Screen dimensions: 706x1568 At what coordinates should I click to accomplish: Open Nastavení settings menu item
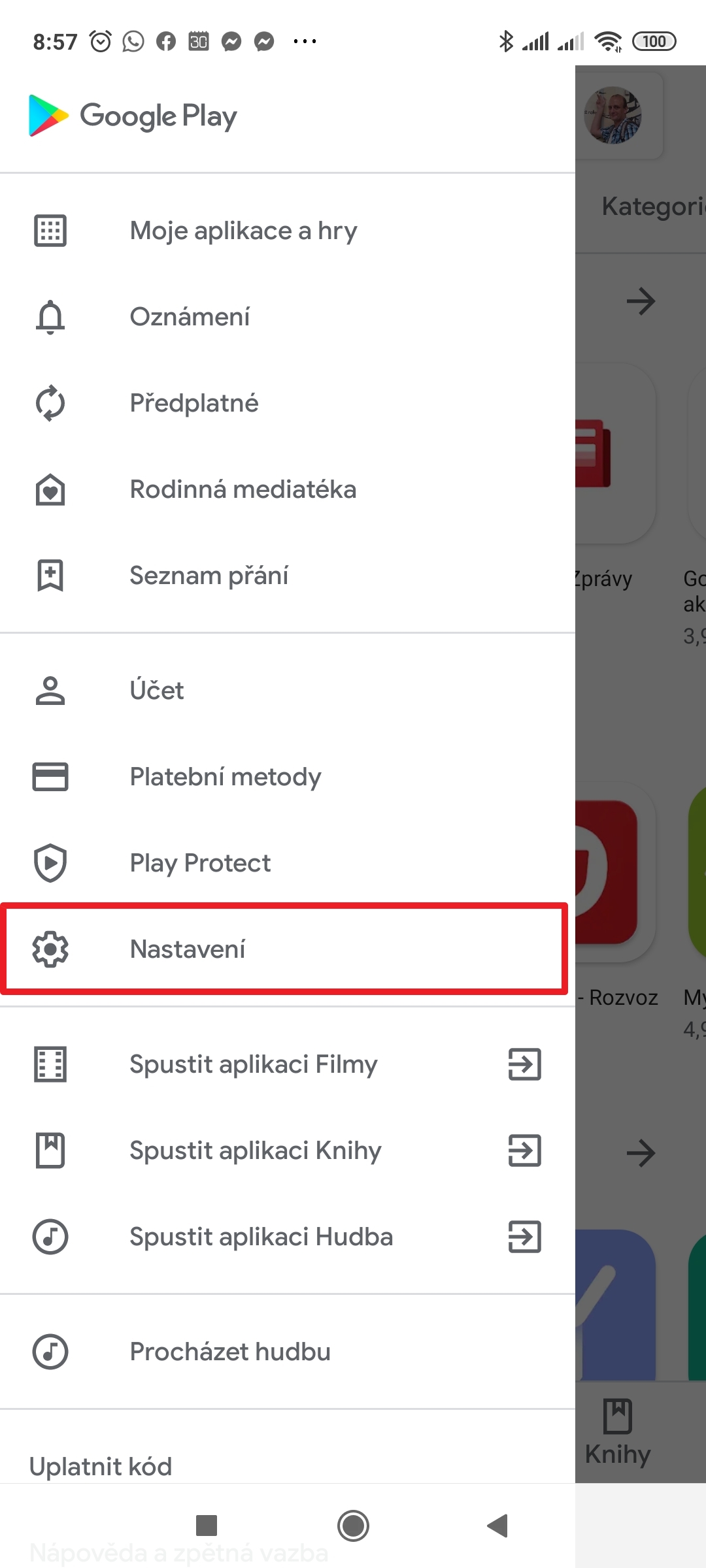click(x=188, y=949)
